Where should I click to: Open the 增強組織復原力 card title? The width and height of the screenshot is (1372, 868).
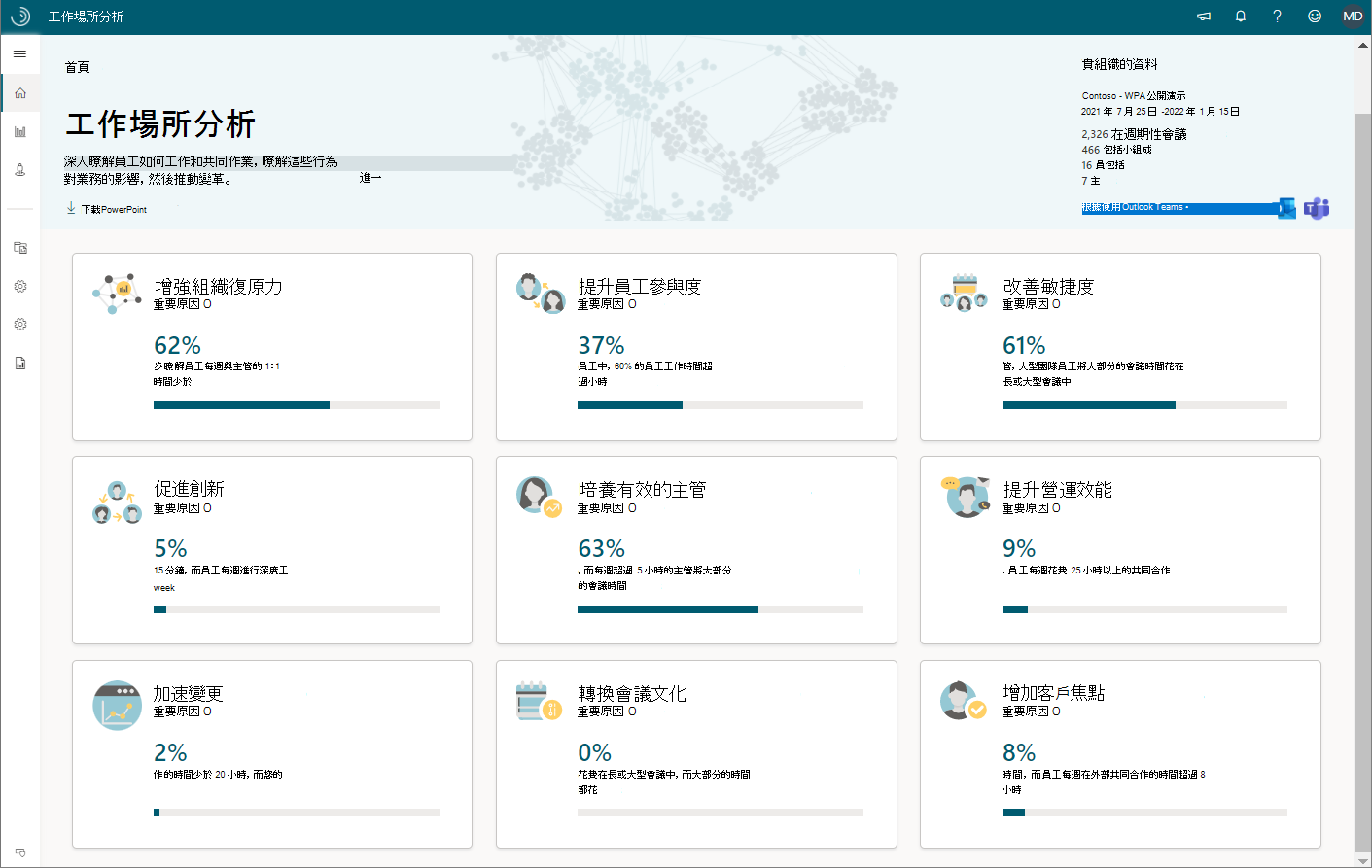pyautogui.click(x=219, y=287)
